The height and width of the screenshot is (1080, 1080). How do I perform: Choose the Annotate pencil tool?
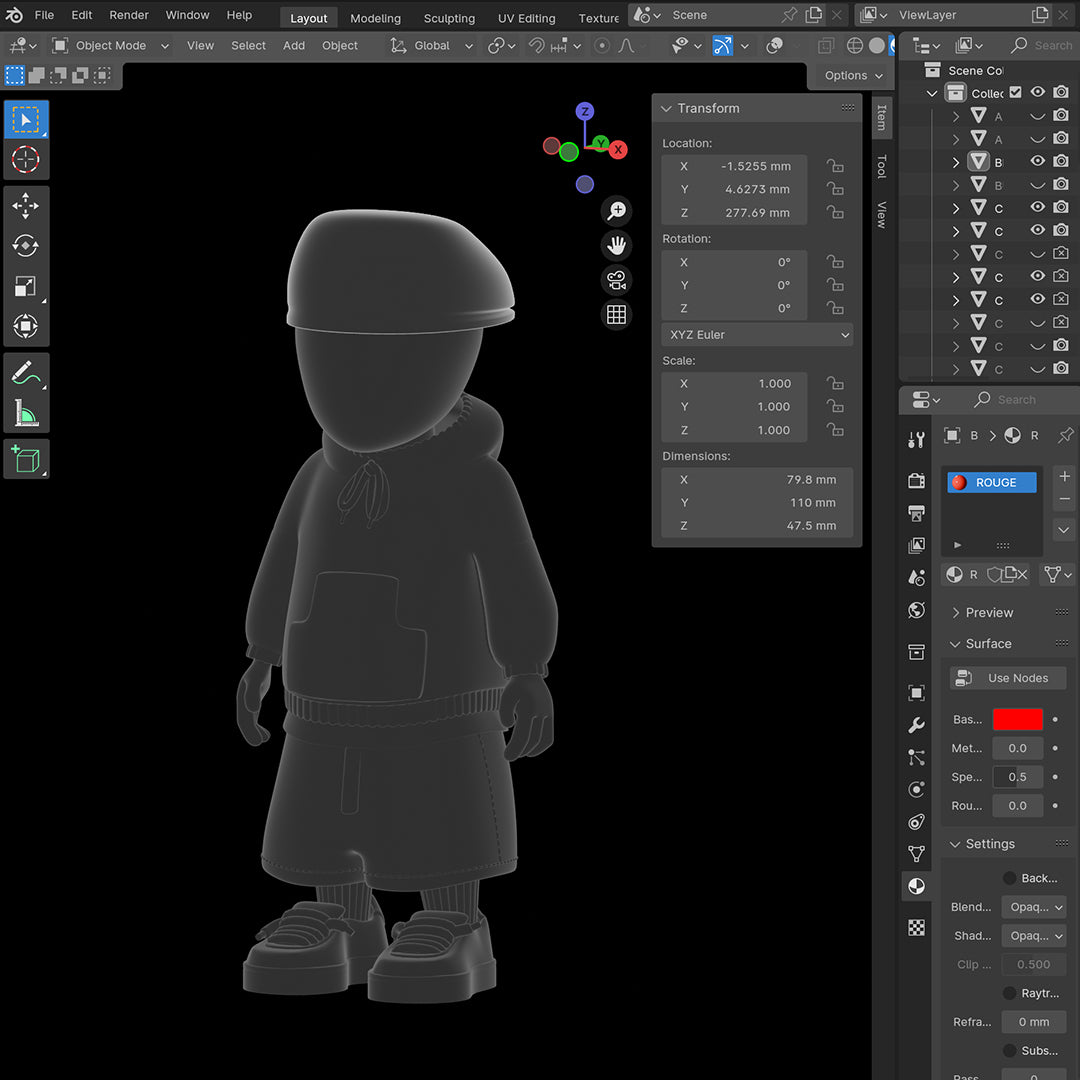point(25,373)
